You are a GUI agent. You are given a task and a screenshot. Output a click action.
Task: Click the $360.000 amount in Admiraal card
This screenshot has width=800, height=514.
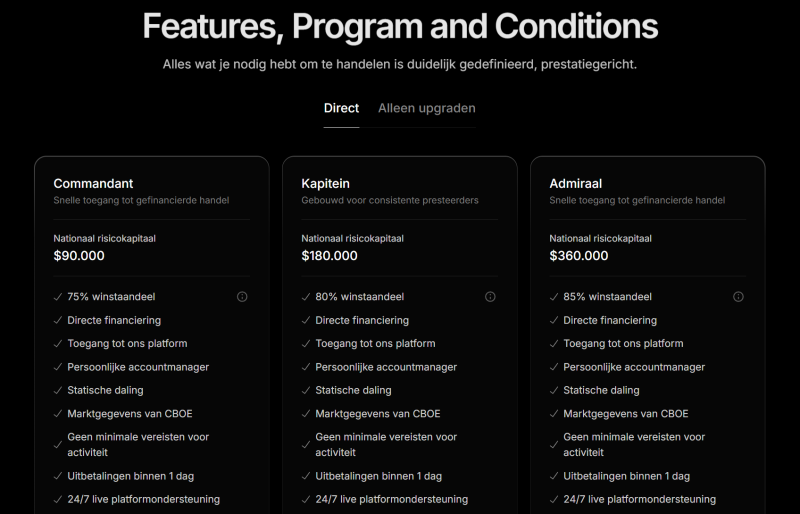pos(578,255)
